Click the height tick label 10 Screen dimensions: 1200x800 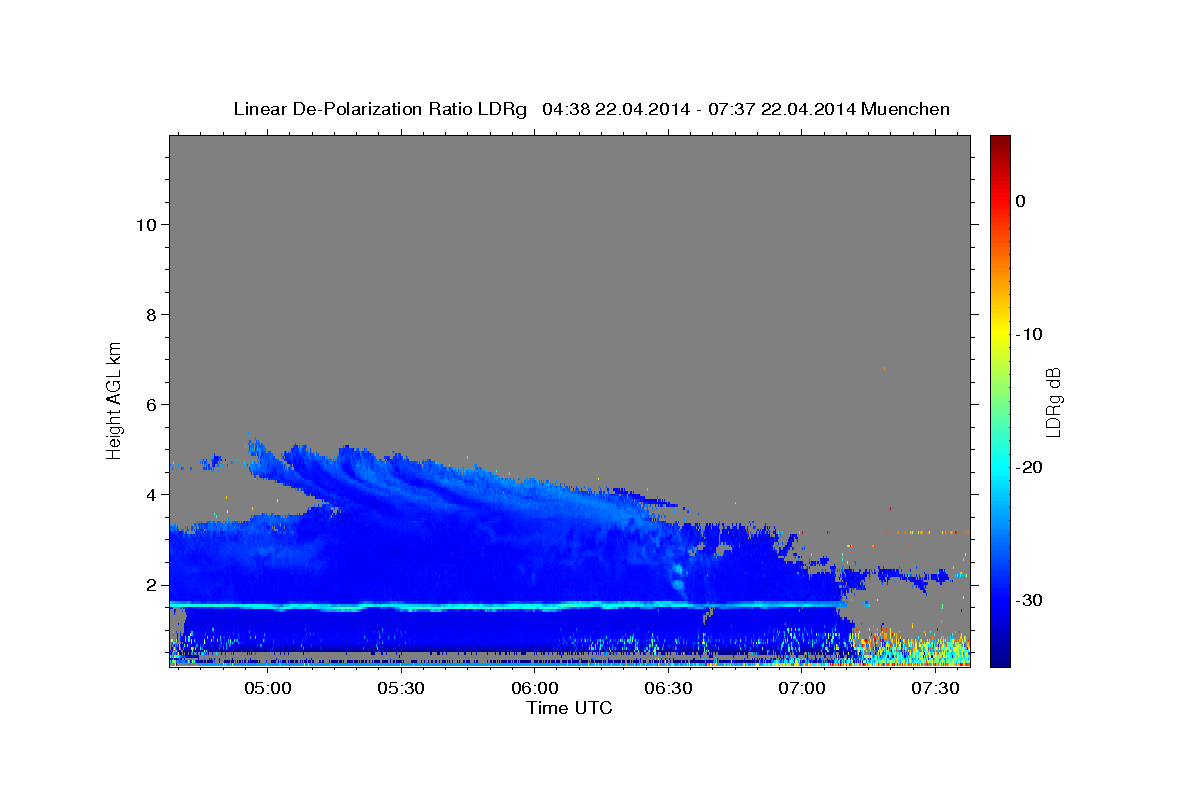pyautogui.click(x=145, y=225)
